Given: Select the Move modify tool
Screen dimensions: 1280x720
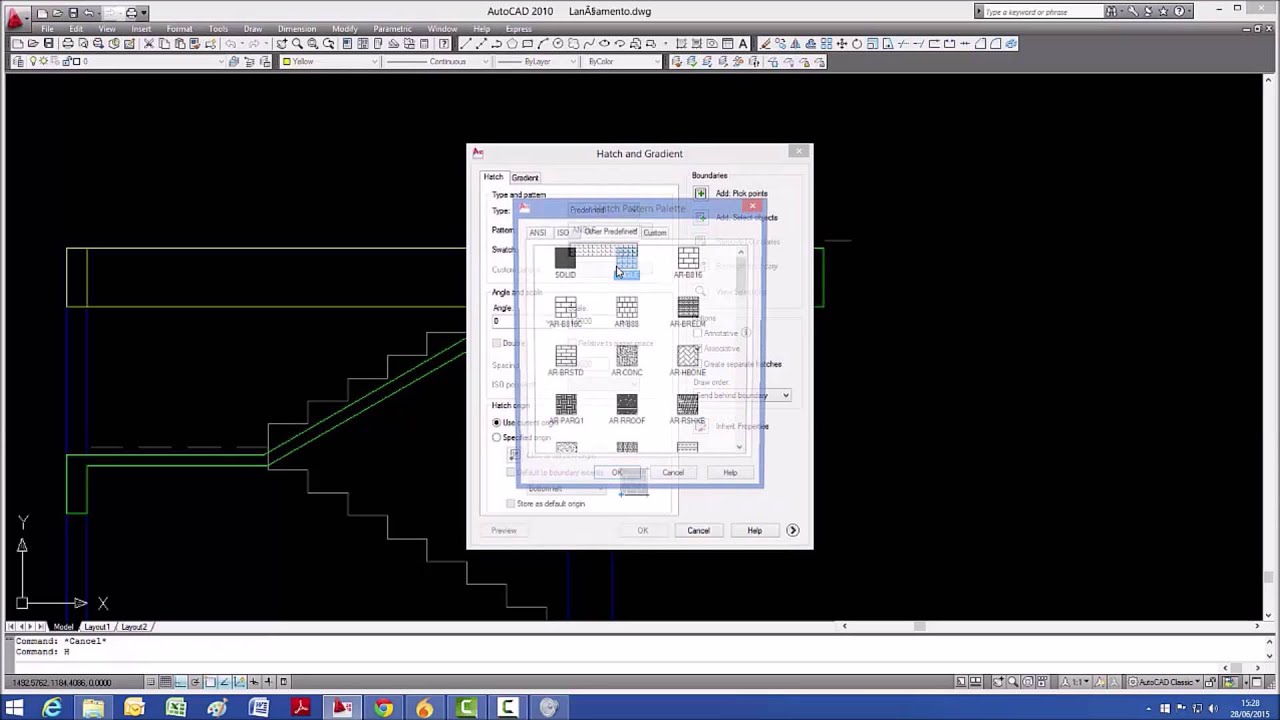Looking at the screenshot, I should (842, 44).
